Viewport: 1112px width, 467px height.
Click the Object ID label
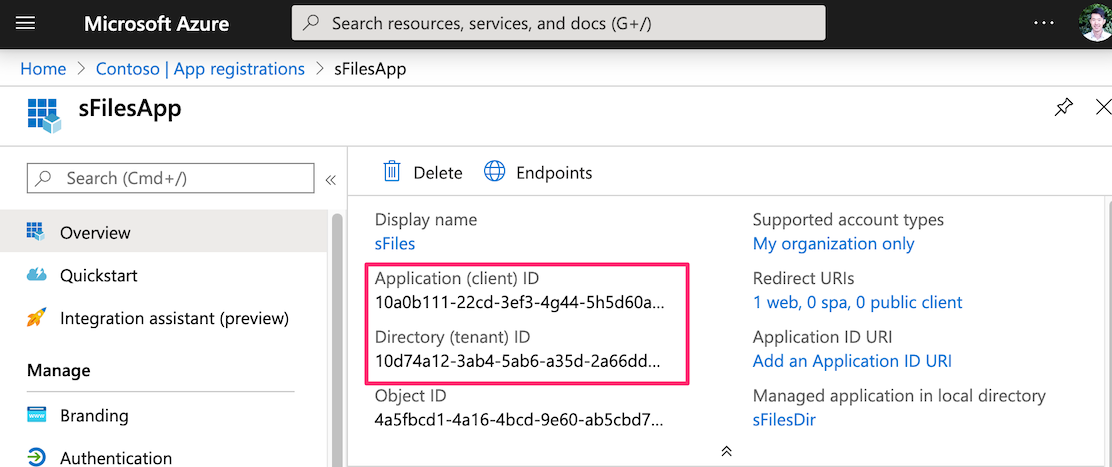(411, 396)
